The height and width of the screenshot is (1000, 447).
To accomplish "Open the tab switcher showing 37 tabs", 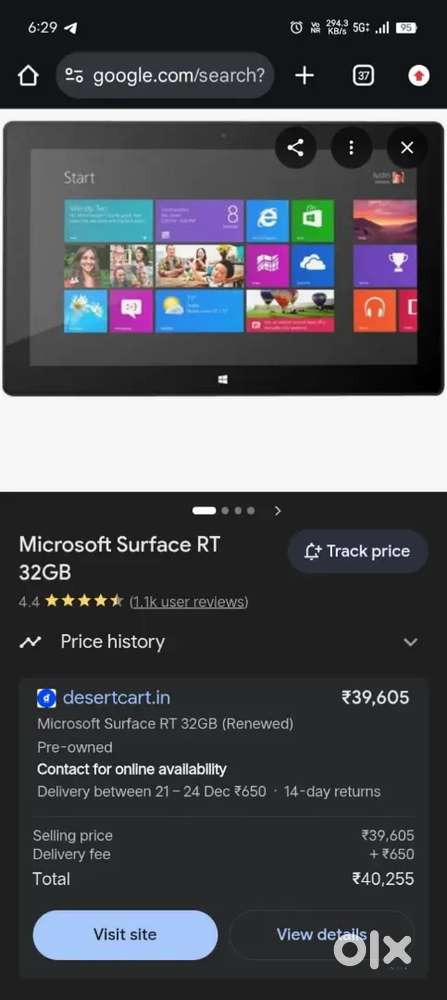I will coord(362,76).
